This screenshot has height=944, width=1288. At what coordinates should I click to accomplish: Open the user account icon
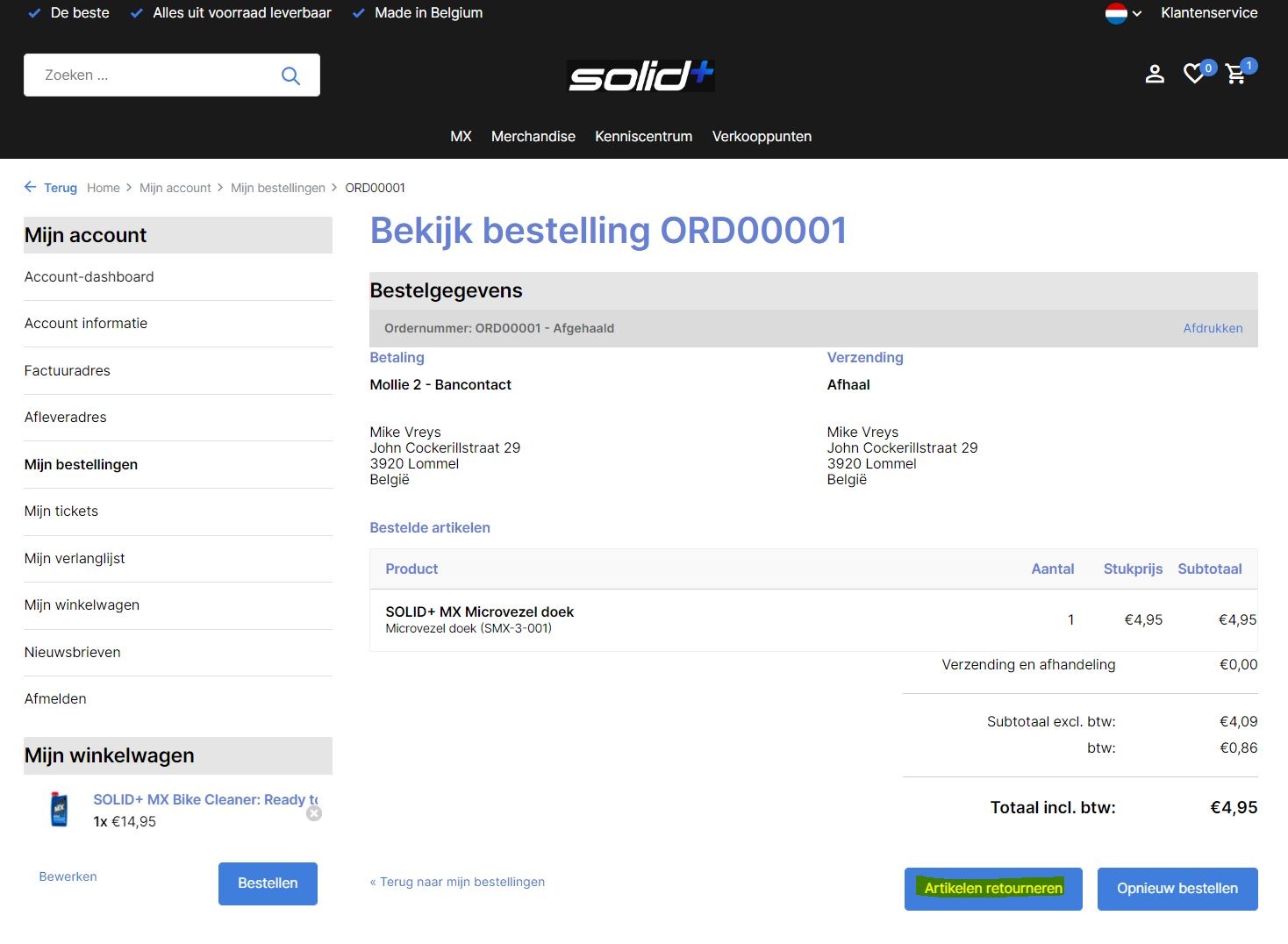click(1155, 75)
